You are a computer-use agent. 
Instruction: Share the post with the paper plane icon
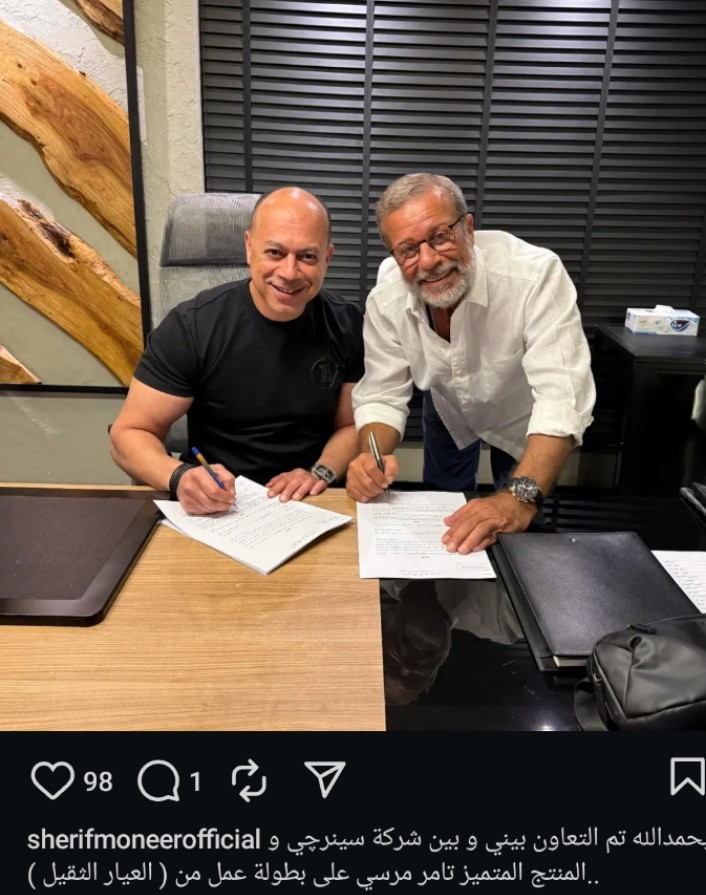[x=325, y=778]
